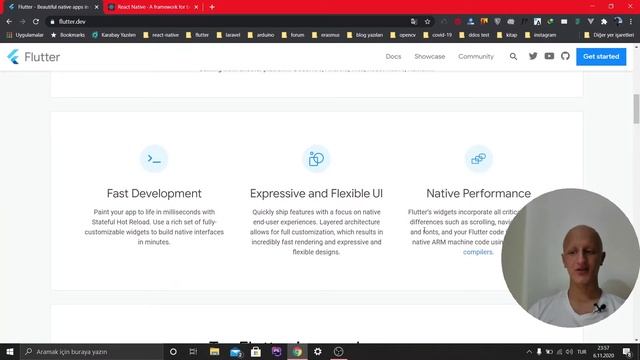The width and height of the screenshot is (640, 360).
Task: Open the Windows Start menu
Action: [x=10, y=351]
